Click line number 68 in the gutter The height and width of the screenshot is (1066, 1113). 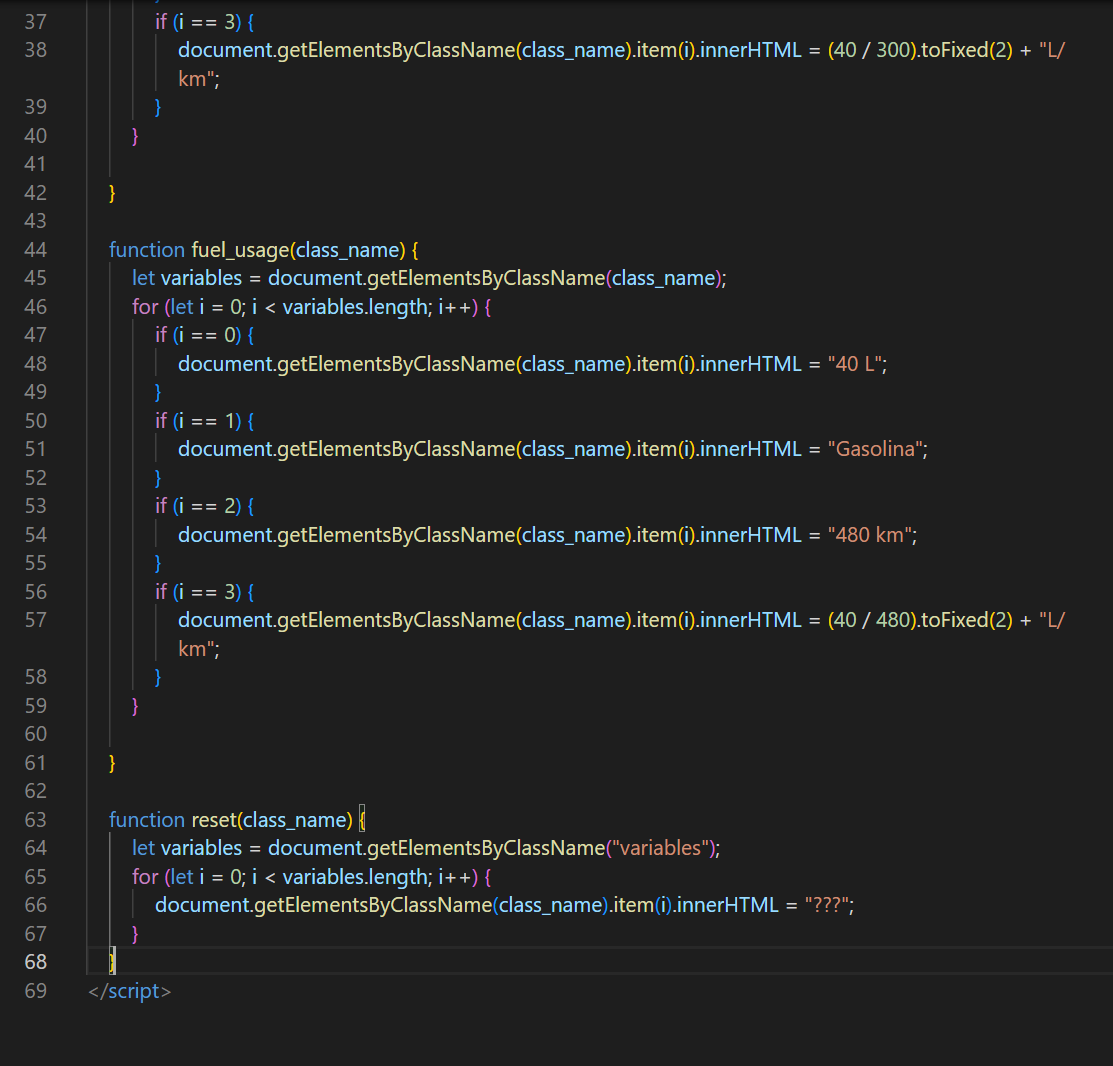[35, 962]
